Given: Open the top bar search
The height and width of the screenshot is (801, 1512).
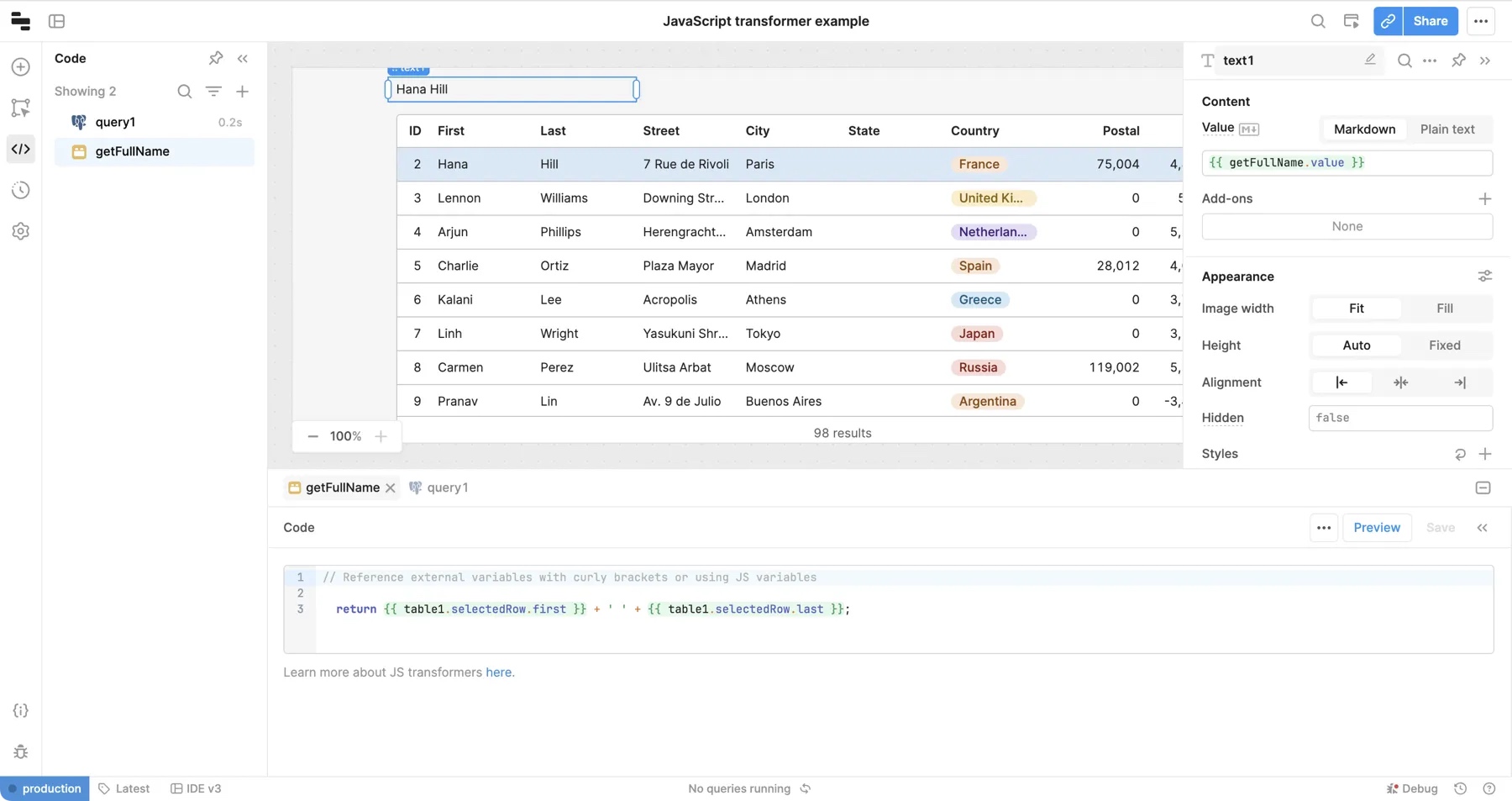Looking at the screenshot, I should 1318,21.
